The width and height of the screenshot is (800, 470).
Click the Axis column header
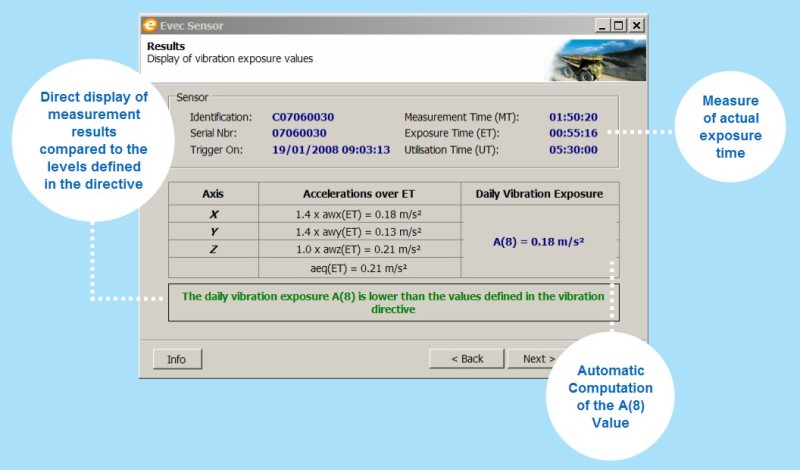coord(213,194)
